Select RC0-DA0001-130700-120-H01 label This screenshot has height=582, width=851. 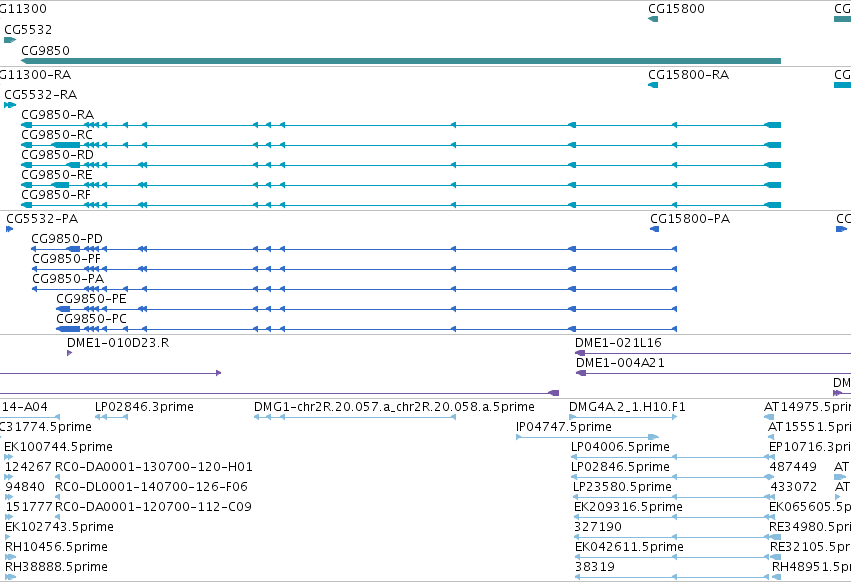[154, 467]
